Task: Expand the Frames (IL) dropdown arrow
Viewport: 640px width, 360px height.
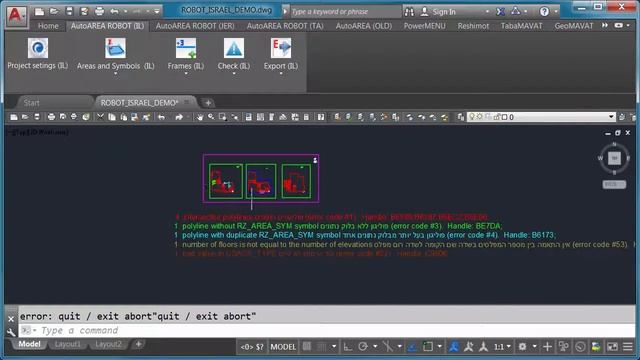Action: point(186,73)
